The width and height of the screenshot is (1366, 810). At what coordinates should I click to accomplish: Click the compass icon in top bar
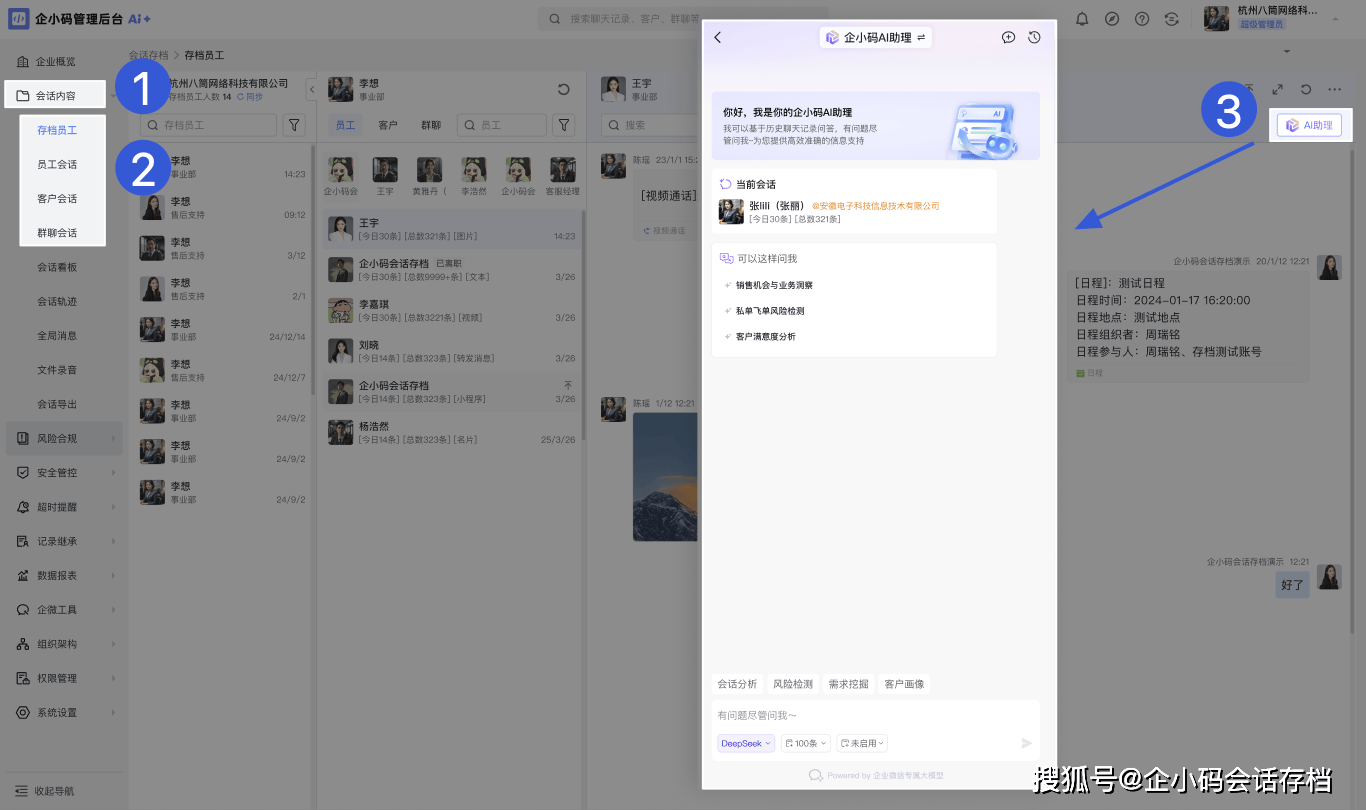coord(1112,19)
